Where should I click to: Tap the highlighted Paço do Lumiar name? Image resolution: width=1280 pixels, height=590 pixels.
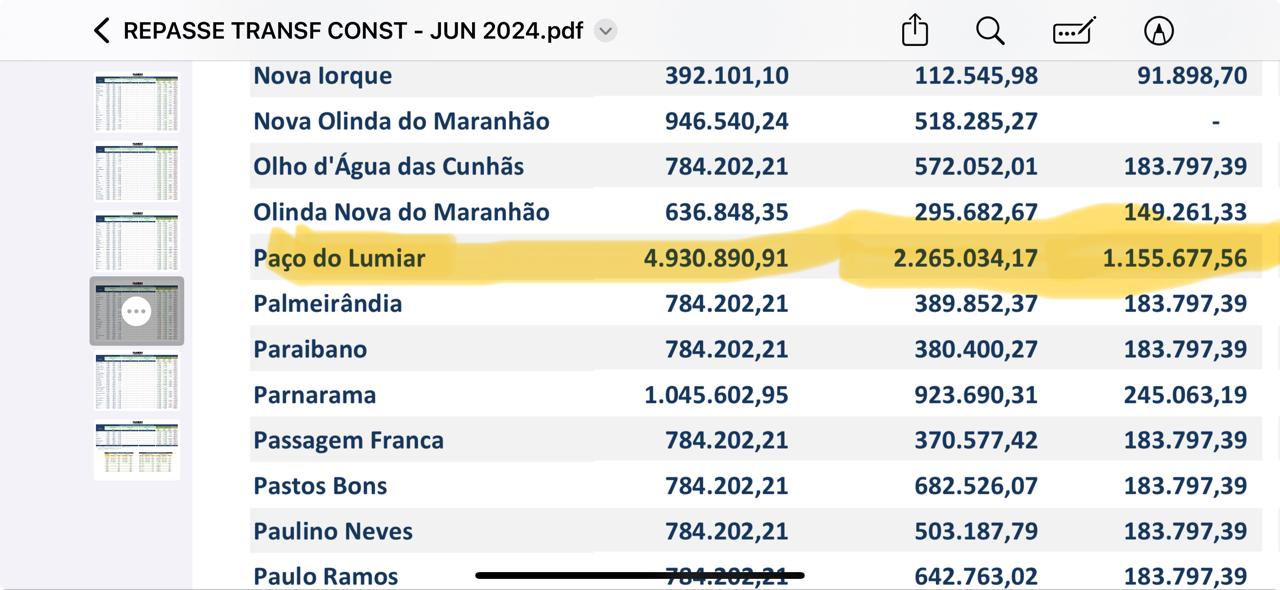(339, 258)
